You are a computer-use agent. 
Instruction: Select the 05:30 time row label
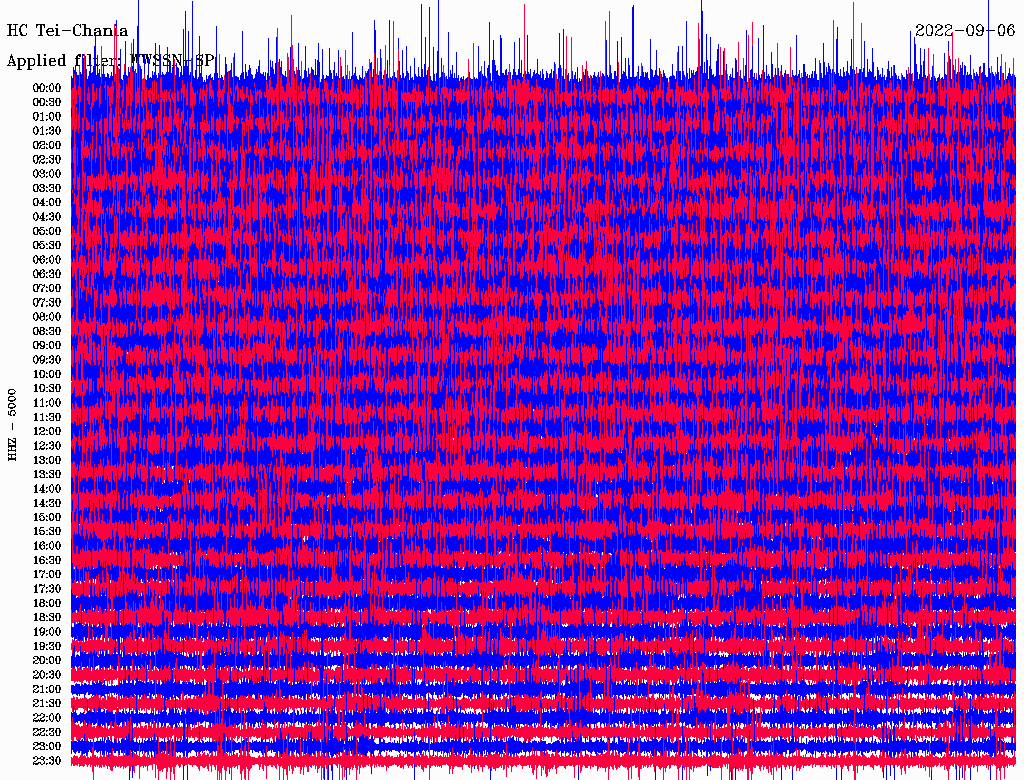[x=47, y=246]
